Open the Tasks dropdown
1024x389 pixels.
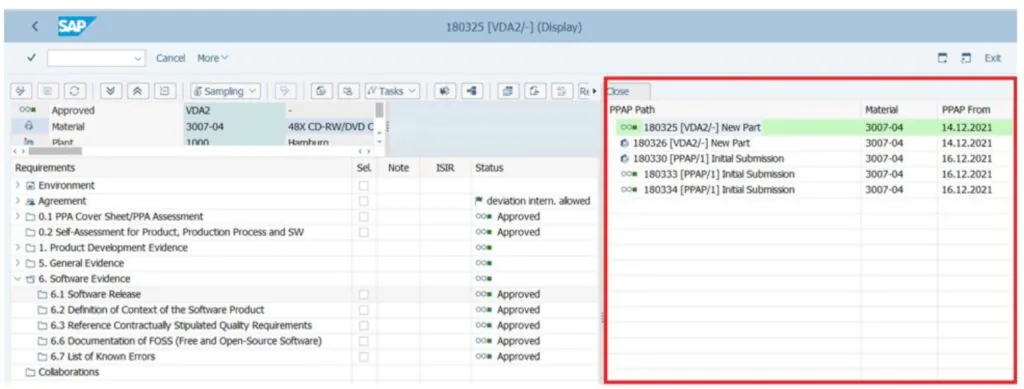pos(392,91)
